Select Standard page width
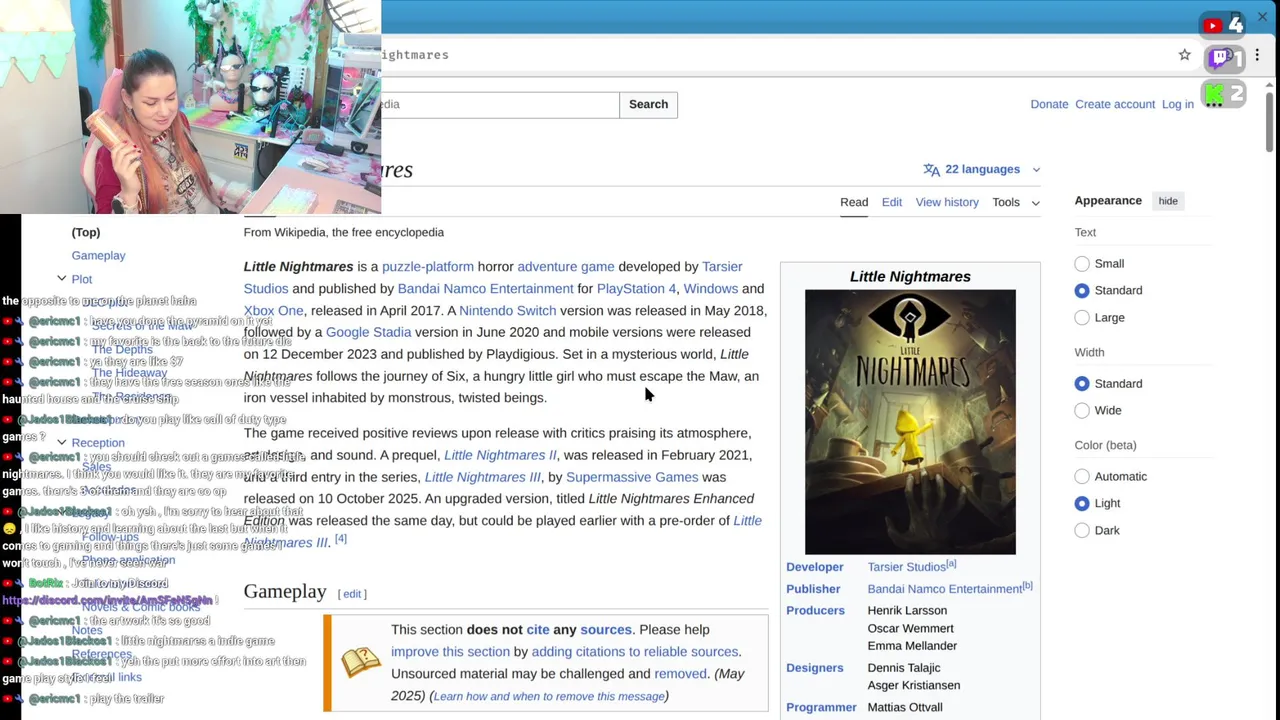This screenshot has width=1280, height=720. (1082, 384)
